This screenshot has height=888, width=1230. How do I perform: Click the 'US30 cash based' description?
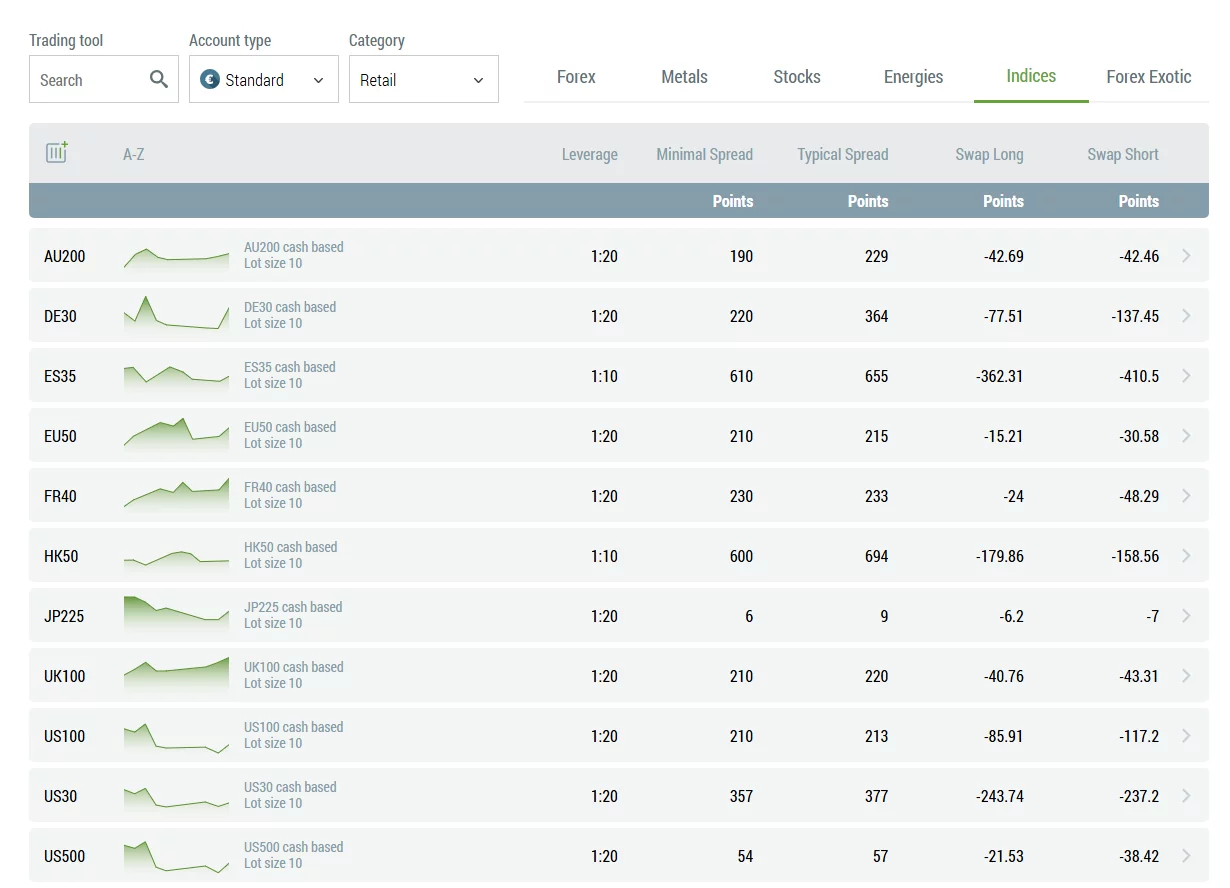tap(290, 787)
